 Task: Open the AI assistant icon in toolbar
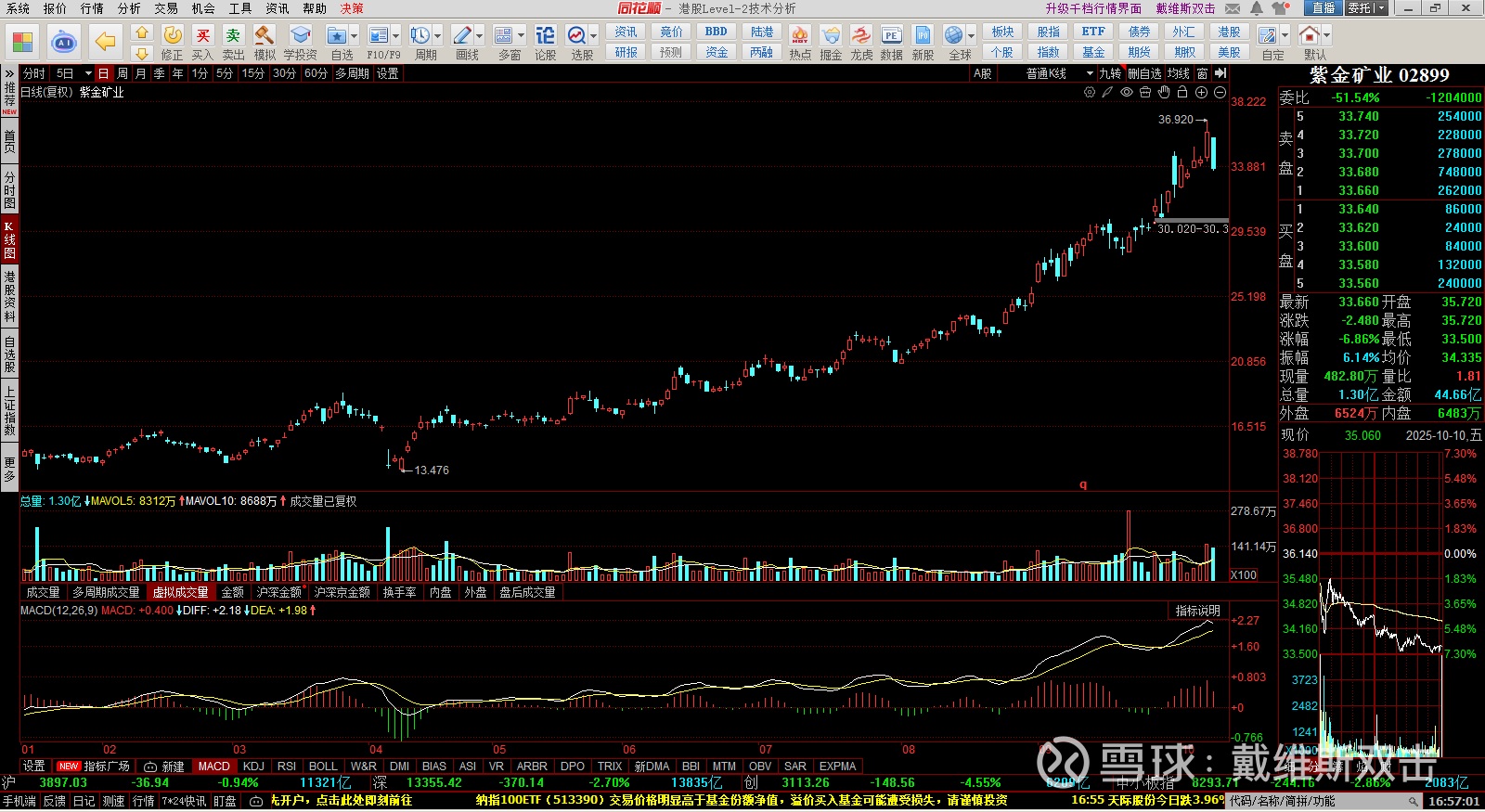pos(64,42)
